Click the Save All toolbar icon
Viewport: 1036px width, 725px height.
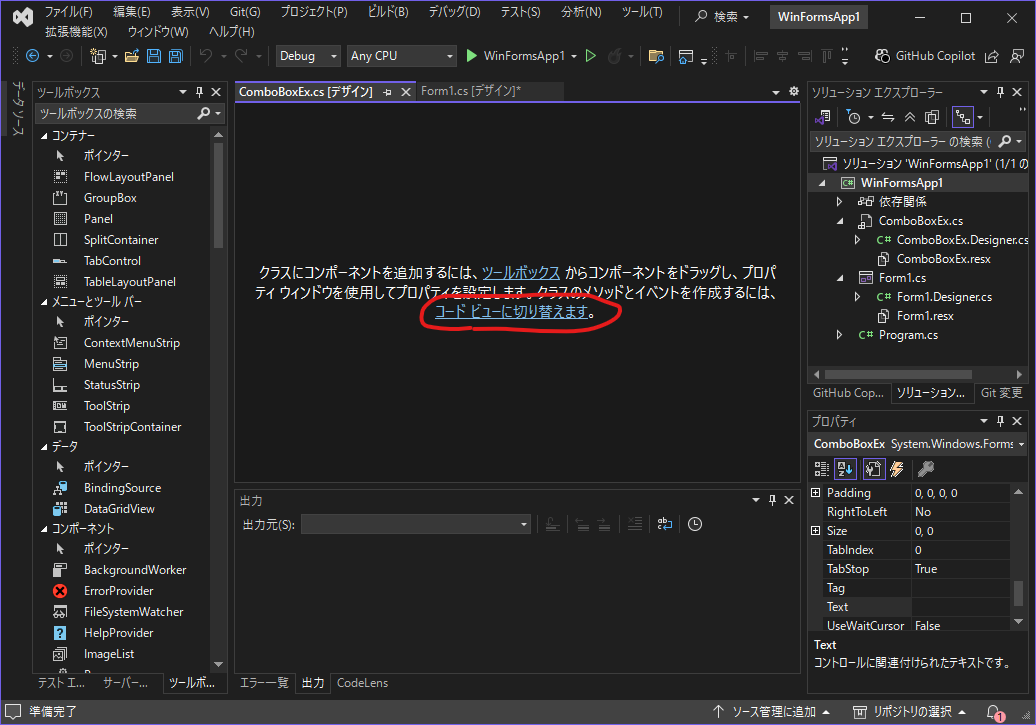click(x=176, y=57)
